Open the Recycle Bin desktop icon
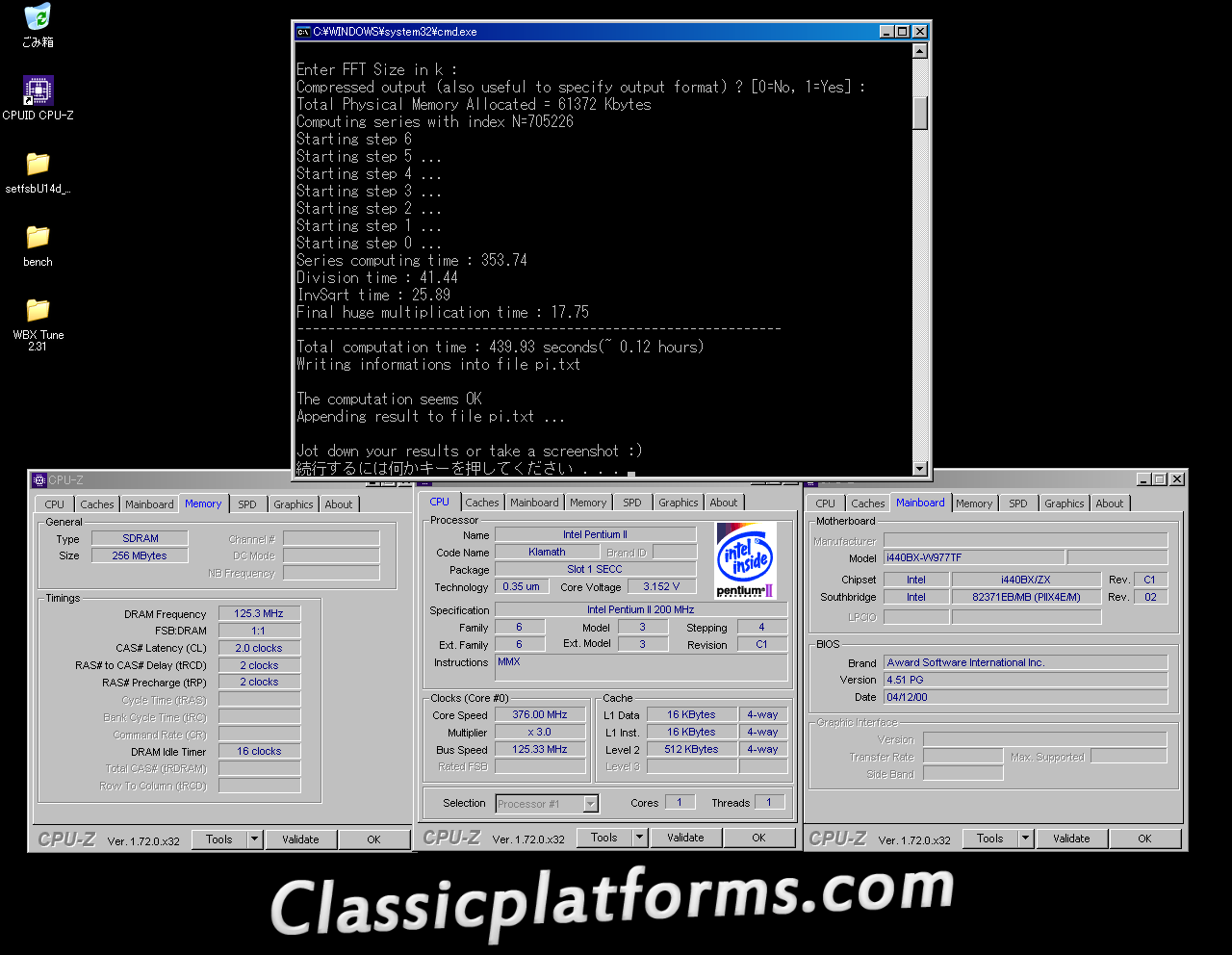Viewport: 1232px width, 955px height. pos(38,25)
